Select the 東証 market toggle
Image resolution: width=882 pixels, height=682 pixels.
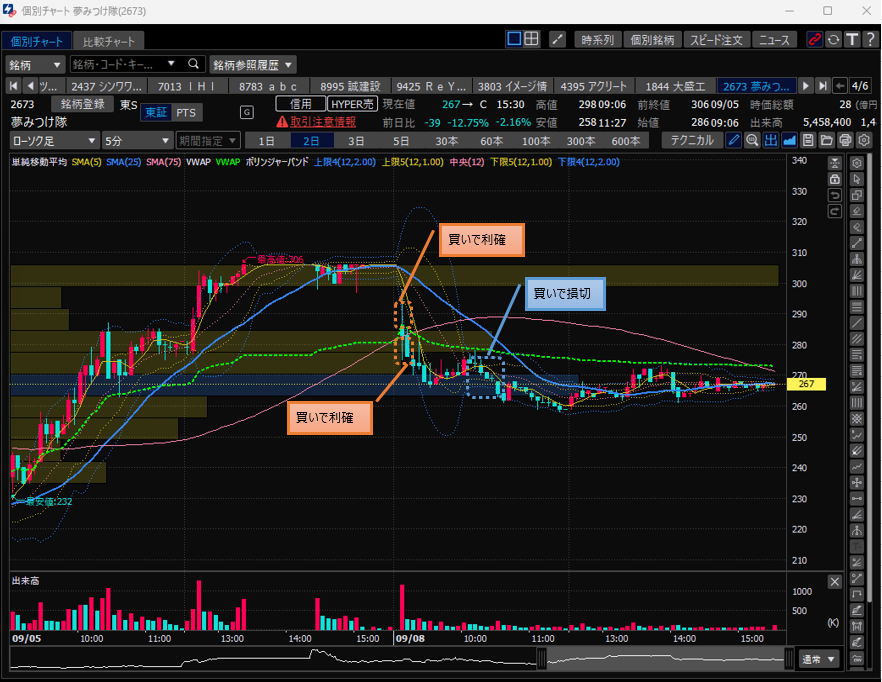156,112
